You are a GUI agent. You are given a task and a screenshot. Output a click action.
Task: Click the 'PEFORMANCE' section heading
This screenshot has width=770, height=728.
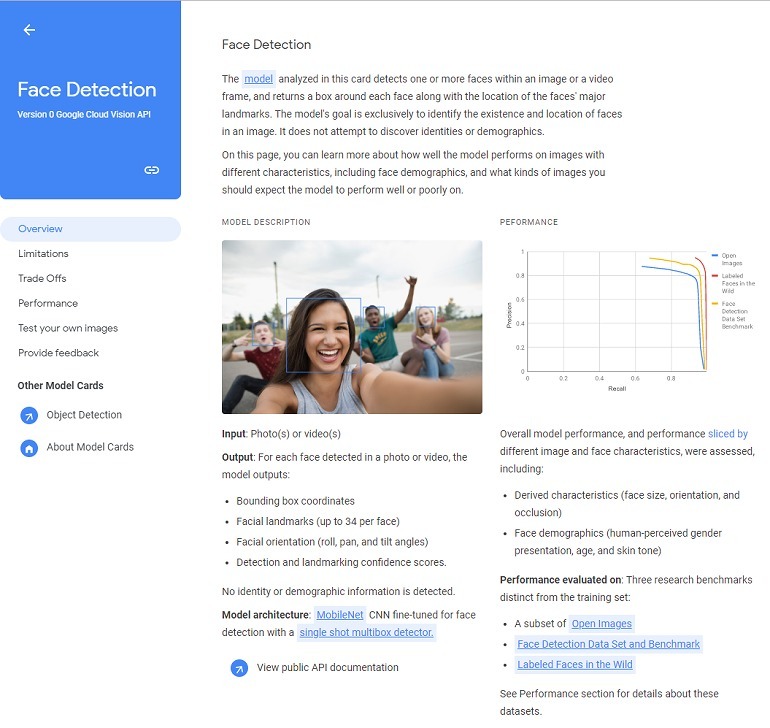pyautogui.click(x=528, y=222)
